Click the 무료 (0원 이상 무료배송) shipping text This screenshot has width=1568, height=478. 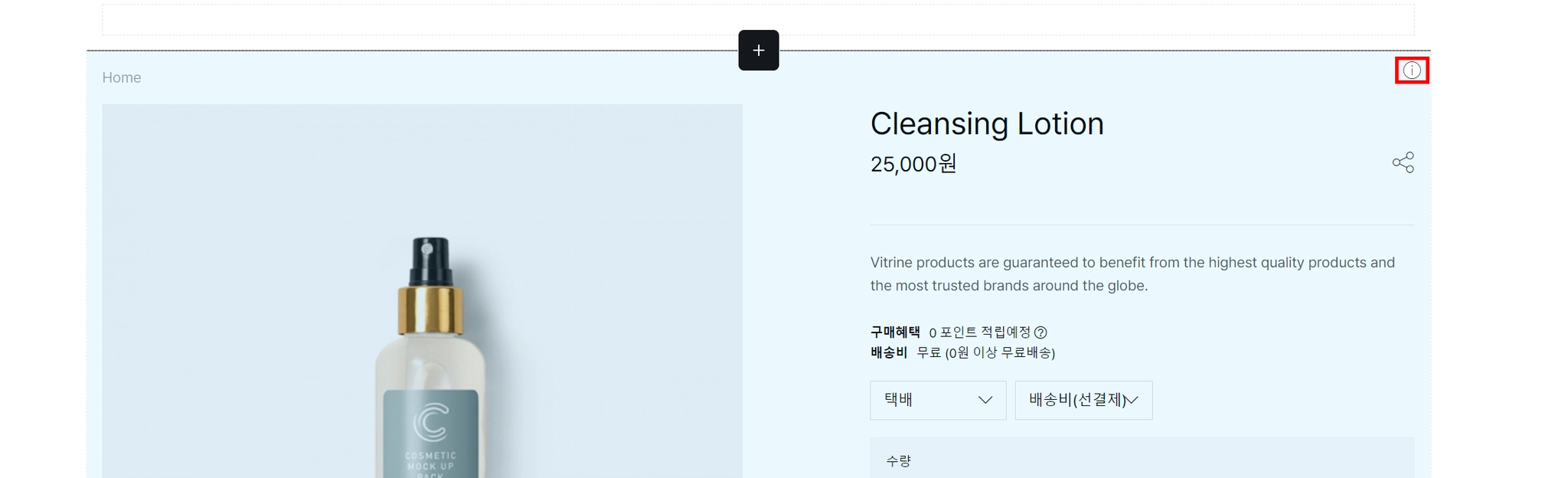985,352
